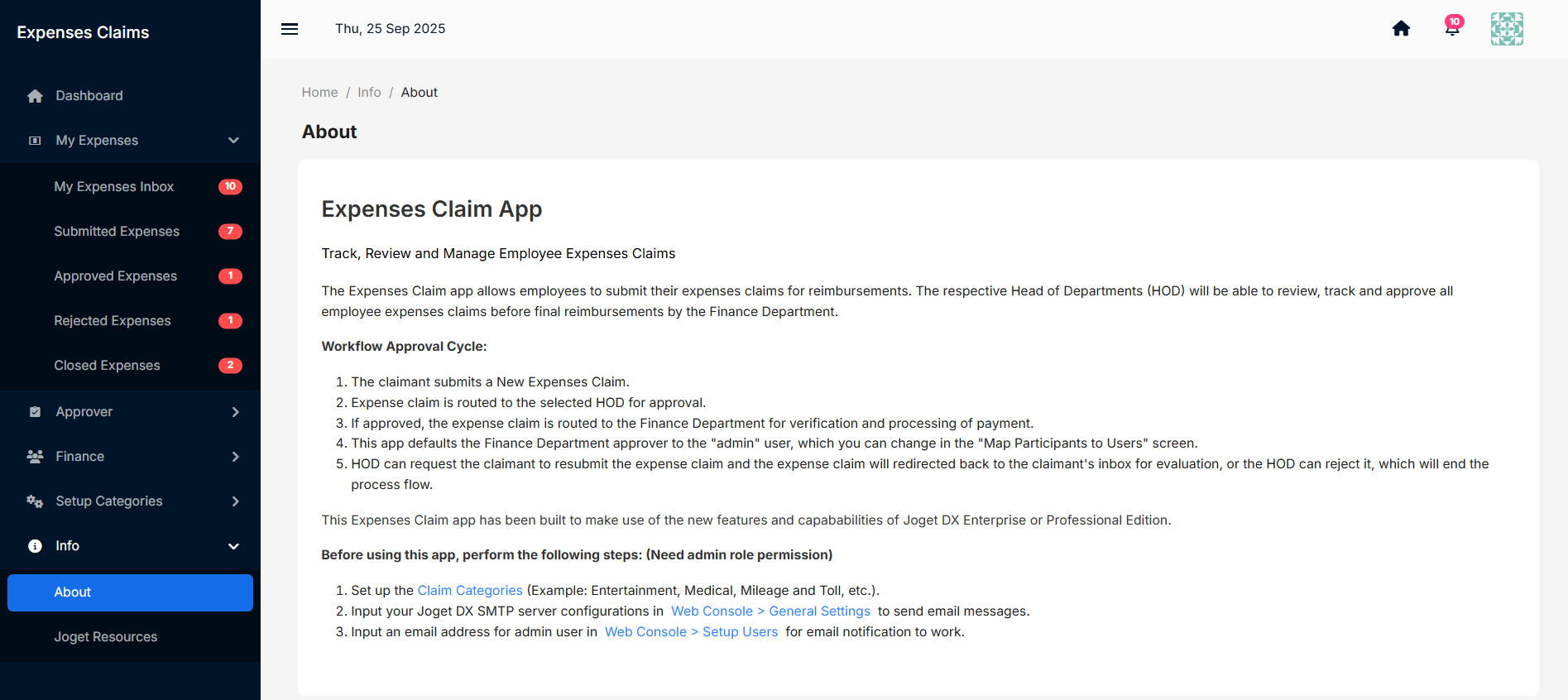Image resolution: width=1568 pixels, height=700 pixels.
Task: Click the Finance people icon
Action: [x=35, y=457]
